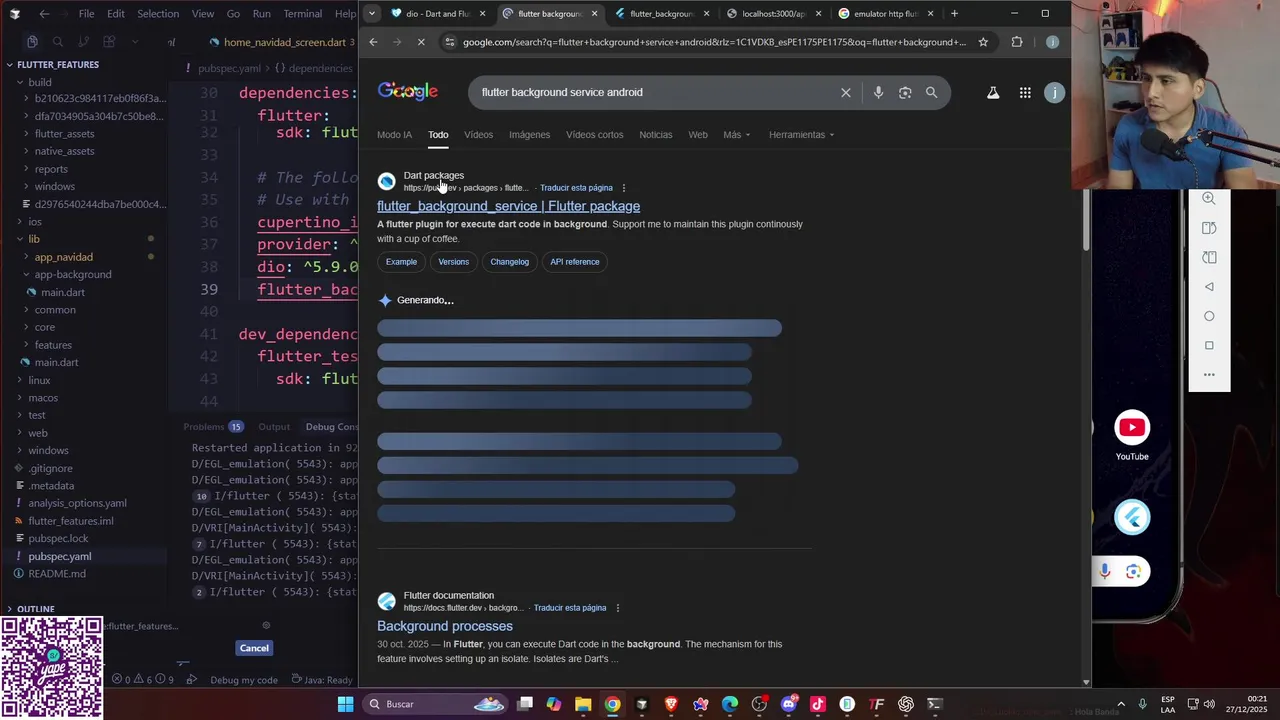Collapse the FLUTTER_FEATURES explorer section
This screenshot has width=1280, height=720.
point(57,64)
